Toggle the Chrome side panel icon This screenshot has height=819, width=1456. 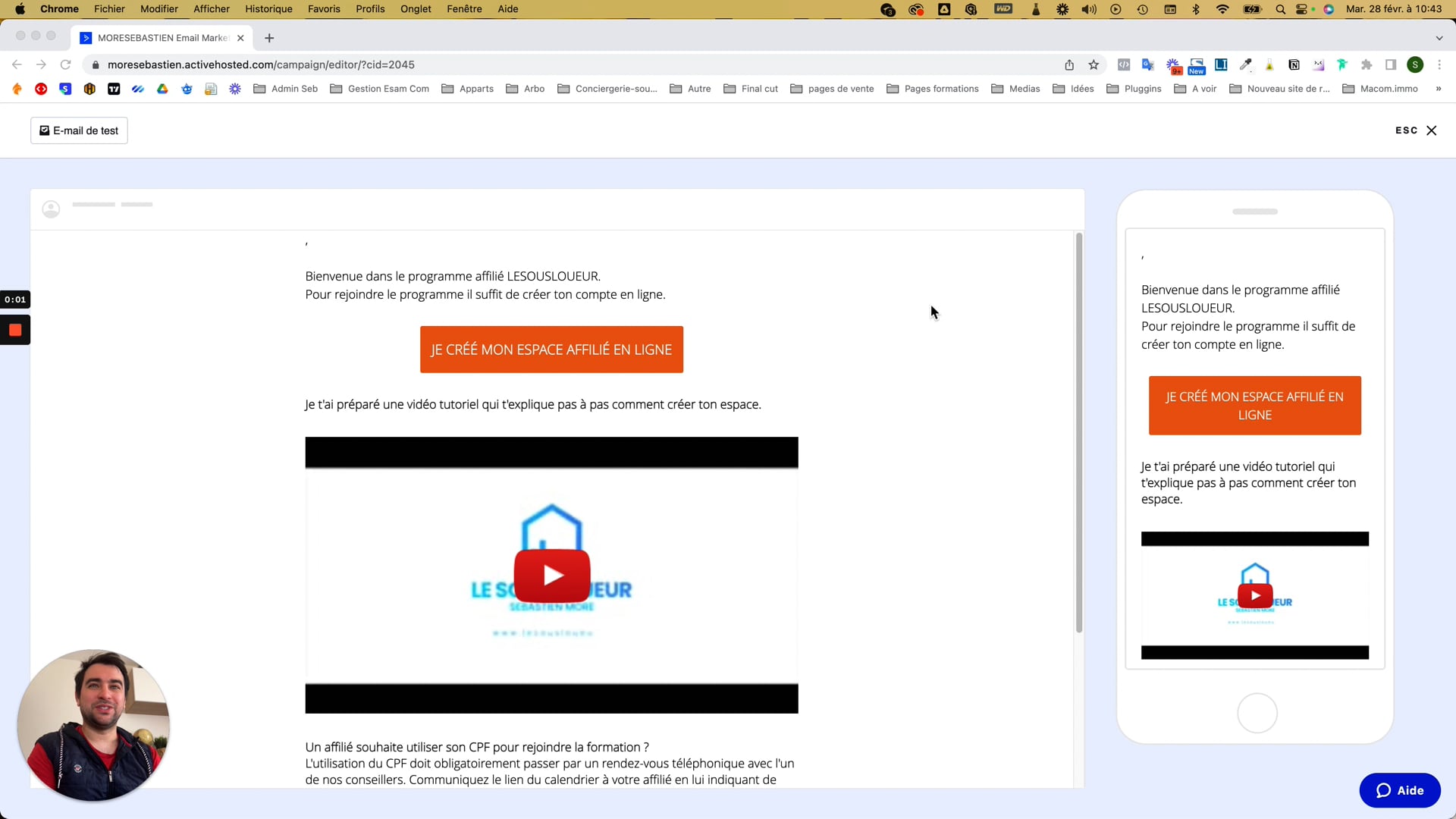[1391, 65]
